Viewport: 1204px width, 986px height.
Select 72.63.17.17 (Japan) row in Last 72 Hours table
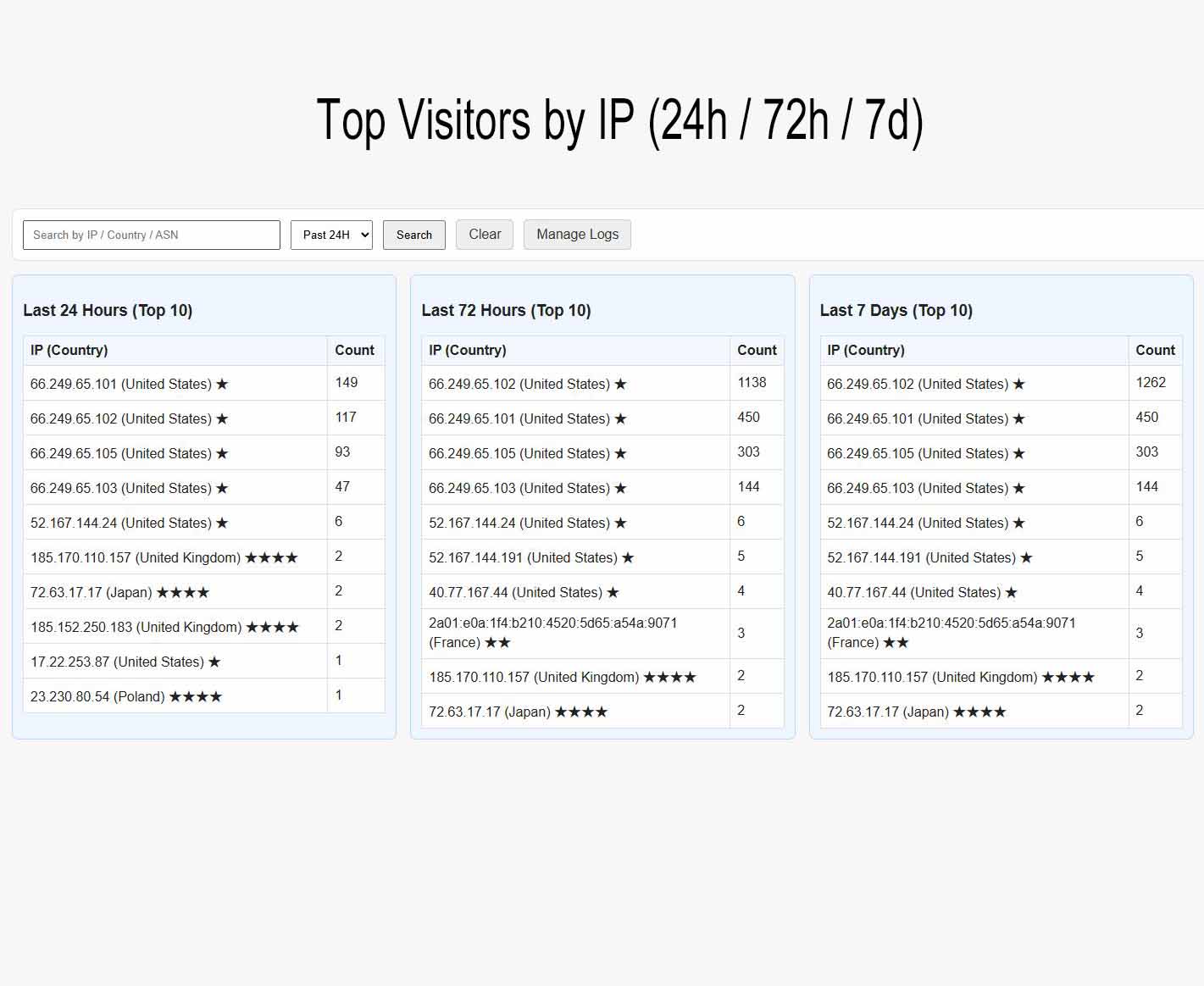point(602,711)
